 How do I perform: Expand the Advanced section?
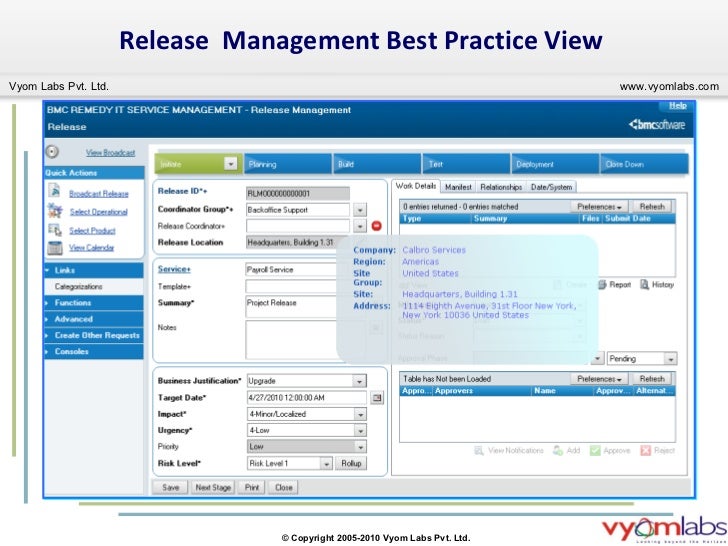[94, 319]
